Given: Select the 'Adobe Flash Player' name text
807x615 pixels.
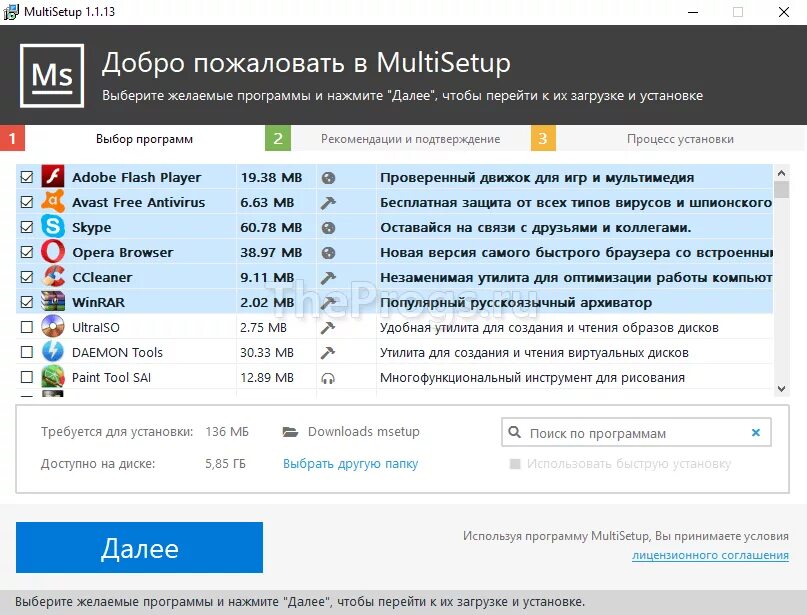Looking at the screenshot, I should (136, 178).
